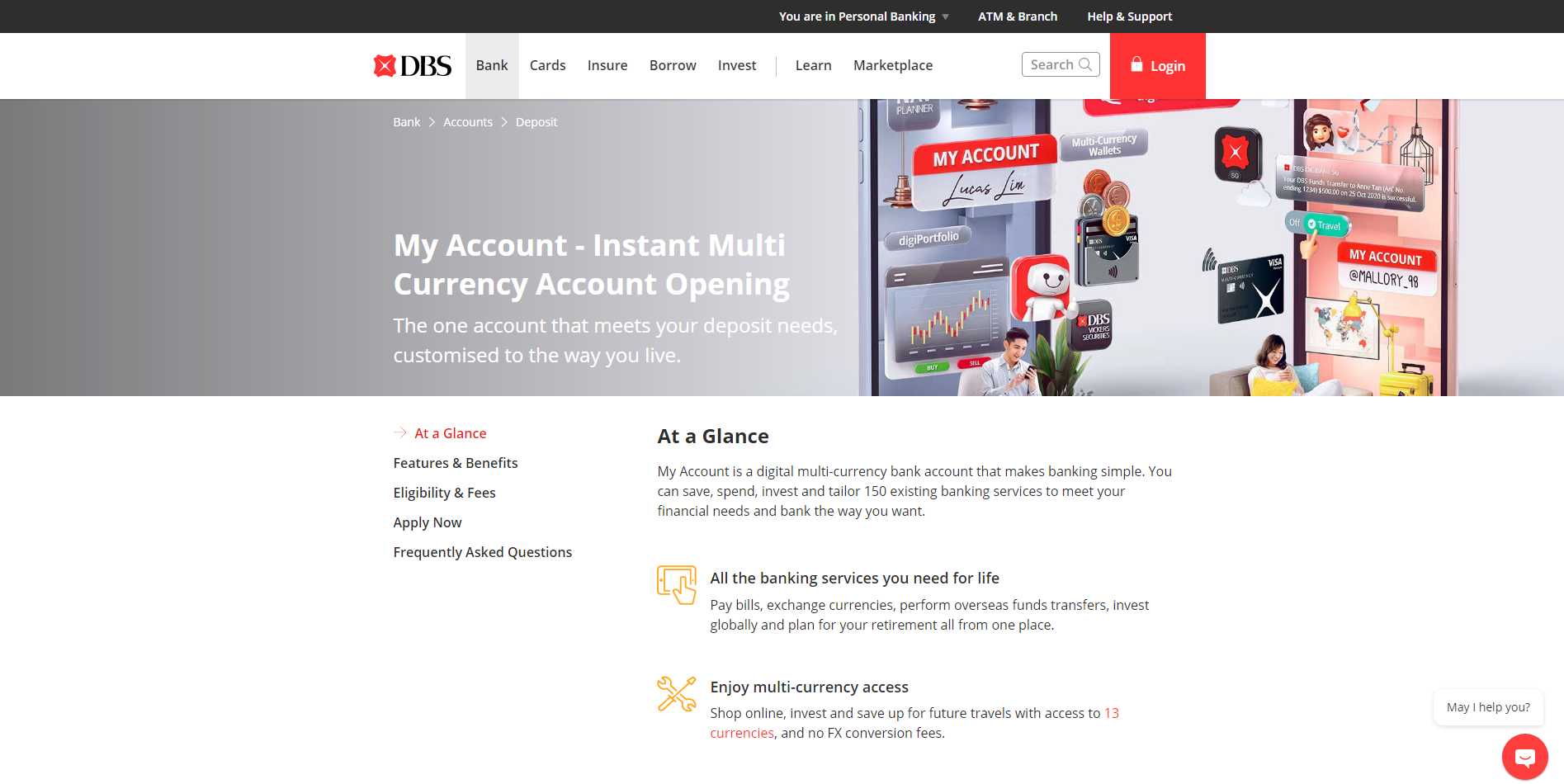Click the red arrow beside At a Glance

pos(400,433)
